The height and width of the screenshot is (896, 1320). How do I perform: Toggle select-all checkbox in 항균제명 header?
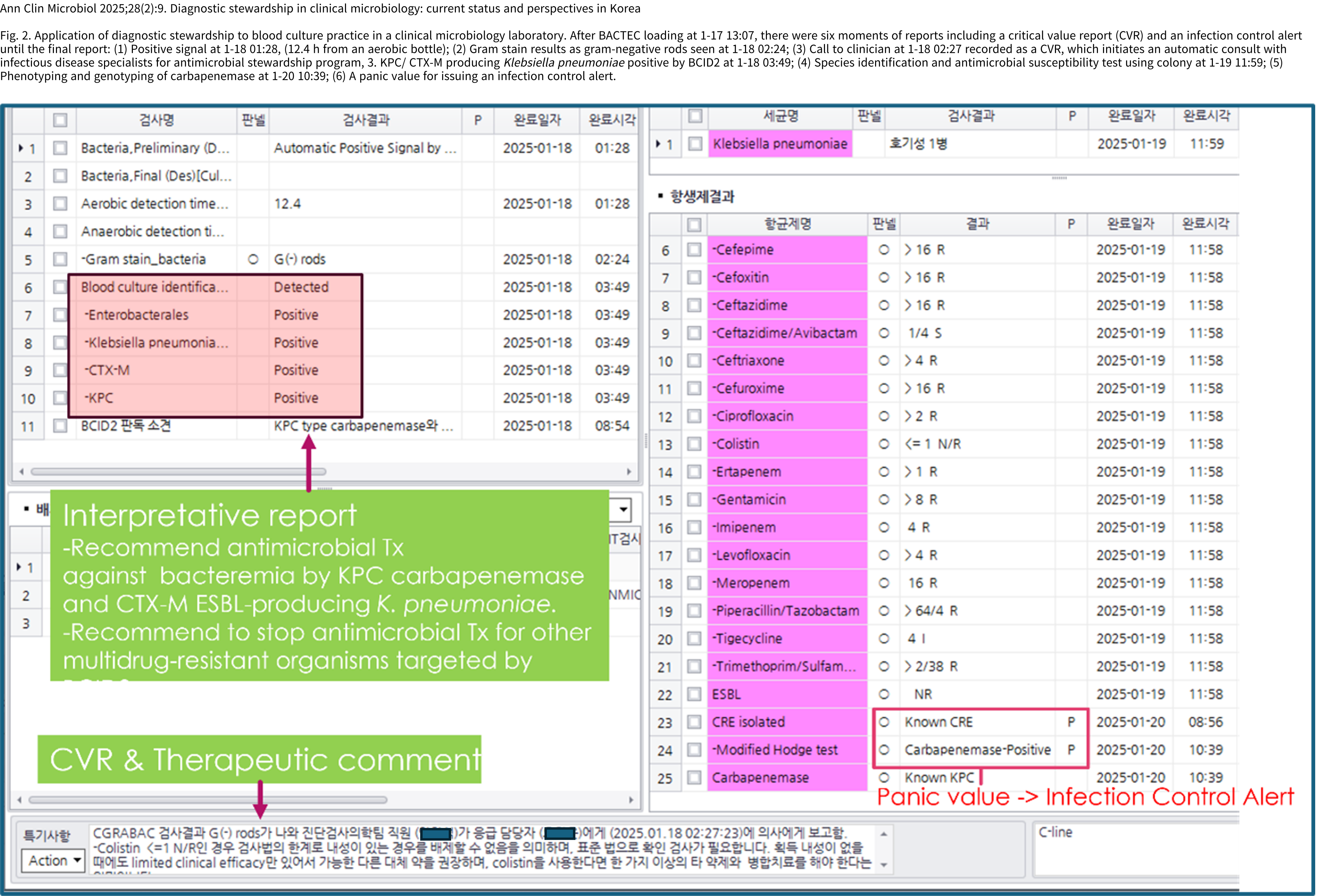click(694, 224)
